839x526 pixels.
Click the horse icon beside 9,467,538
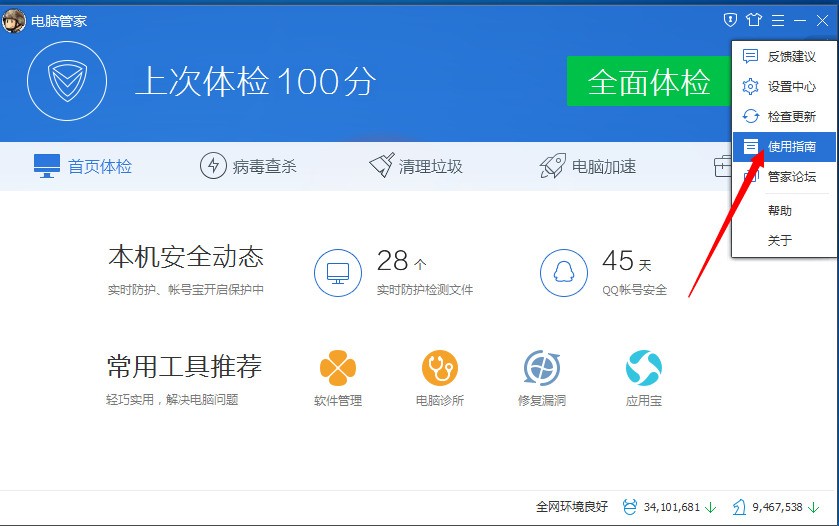click(x=739, y=507)
